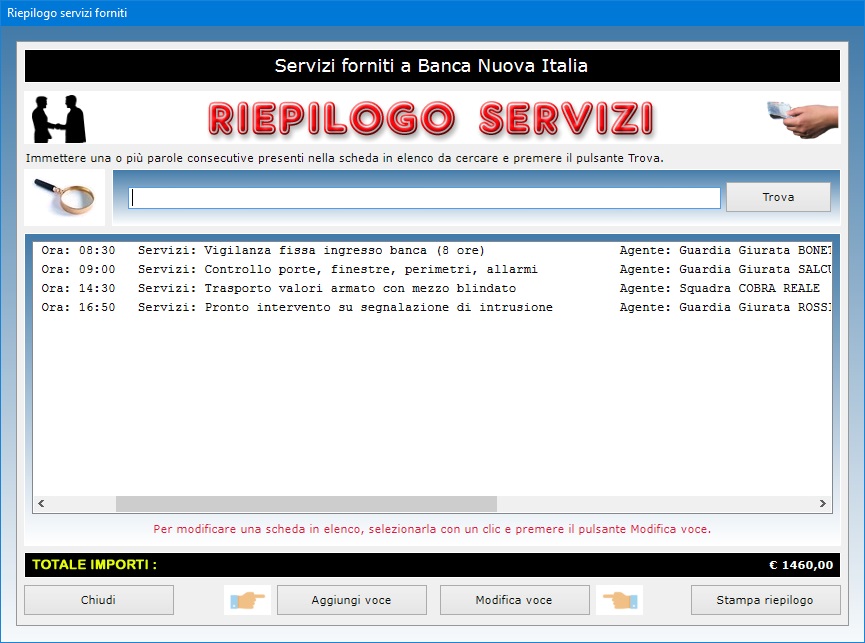This screenshot has height=643, width=865.
Task: Click the pointing hand icon beside Modifica voce
Action: (x=620, y=600)
